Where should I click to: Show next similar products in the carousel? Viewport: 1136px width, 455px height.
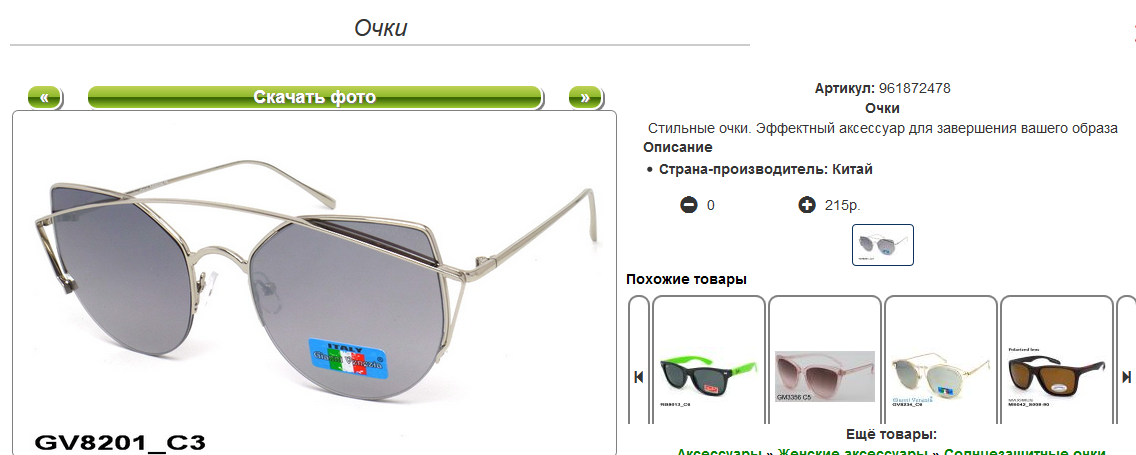click(1126, 377)
